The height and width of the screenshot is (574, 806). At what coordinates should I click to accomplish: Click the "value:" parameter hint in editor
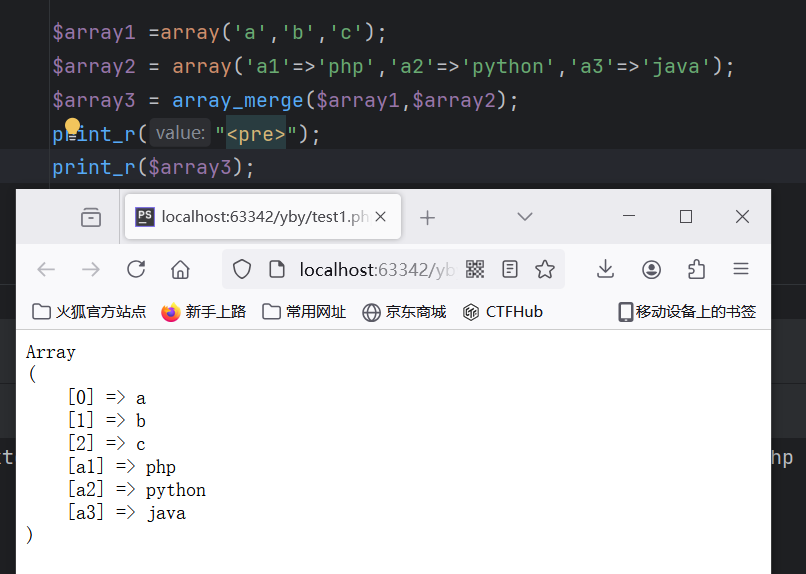[x=180, y=133]
